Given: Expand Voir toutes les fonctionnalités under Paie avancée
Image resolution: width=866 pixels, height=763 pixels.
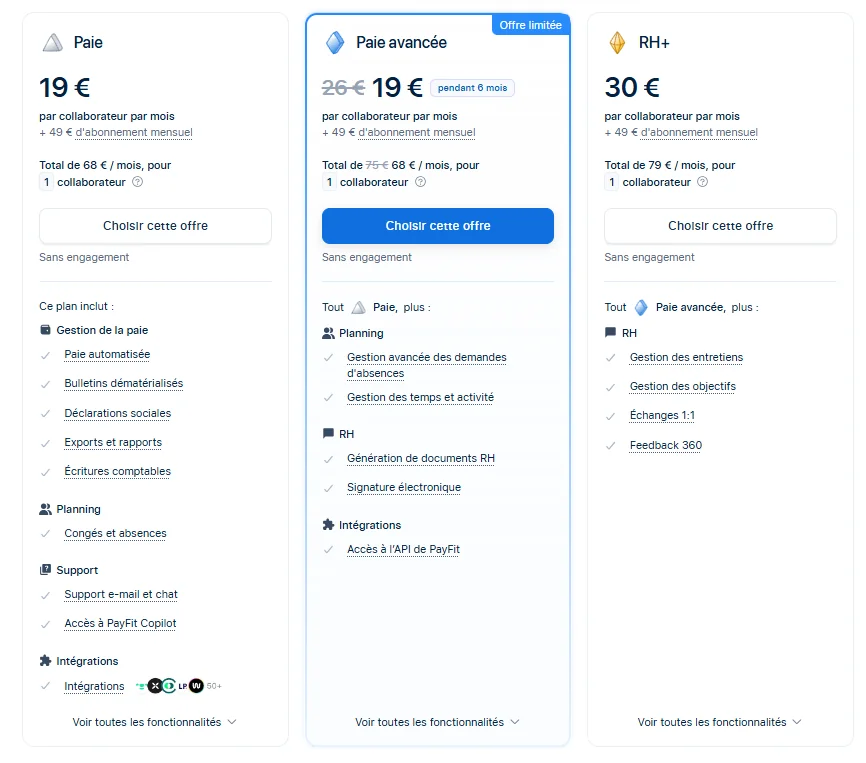Looking at the screenshot, I should pos(437,722).
